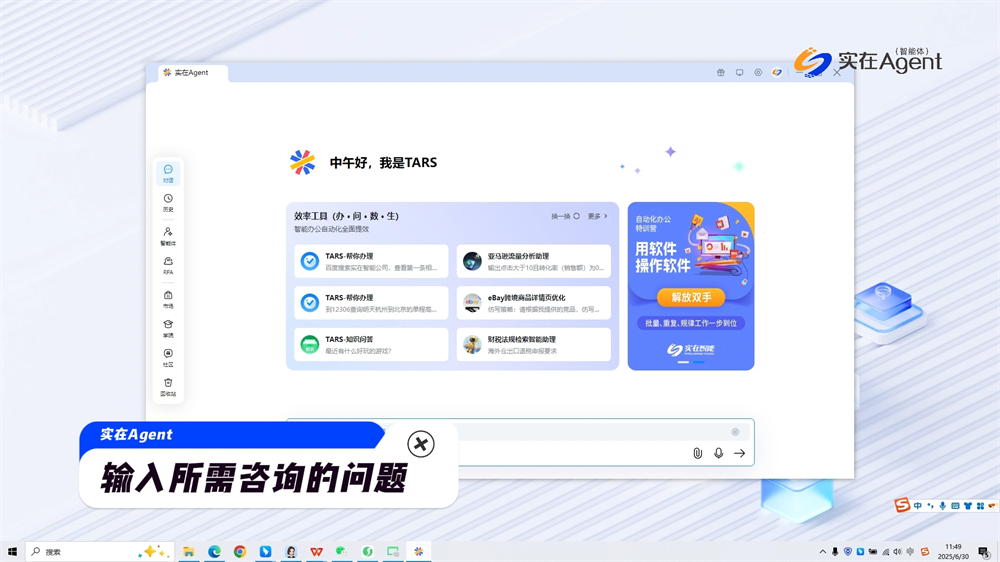Click the 解放双手 banner button
Image resolution: width=1000 pixels, height=562 pixels.
690,298
